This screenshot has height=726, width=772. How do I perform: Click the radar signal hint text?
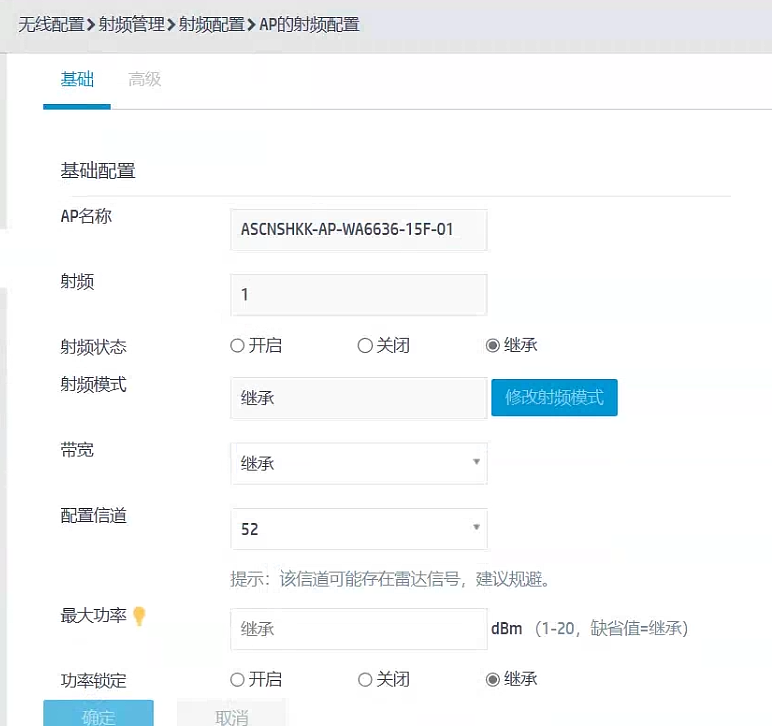(390, 579)
